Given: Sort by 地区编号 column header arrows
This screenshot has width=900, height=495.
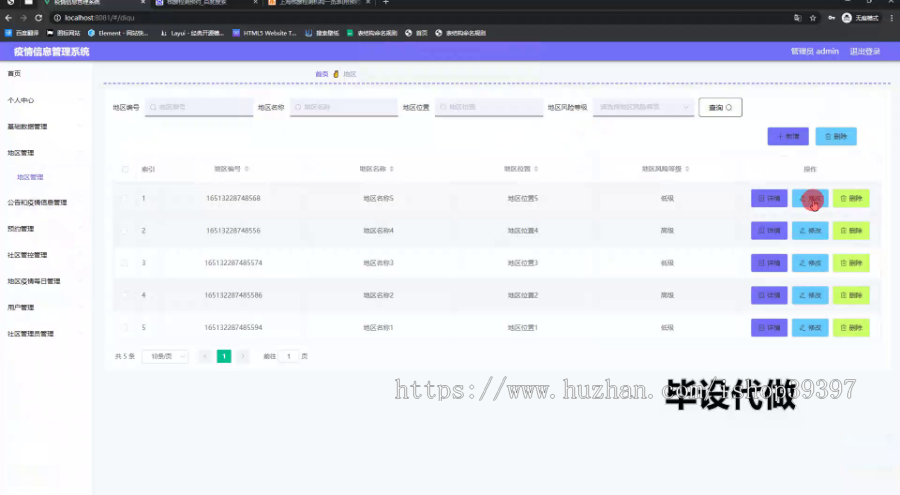Looking at the screenshot, I should coord(247,169).
